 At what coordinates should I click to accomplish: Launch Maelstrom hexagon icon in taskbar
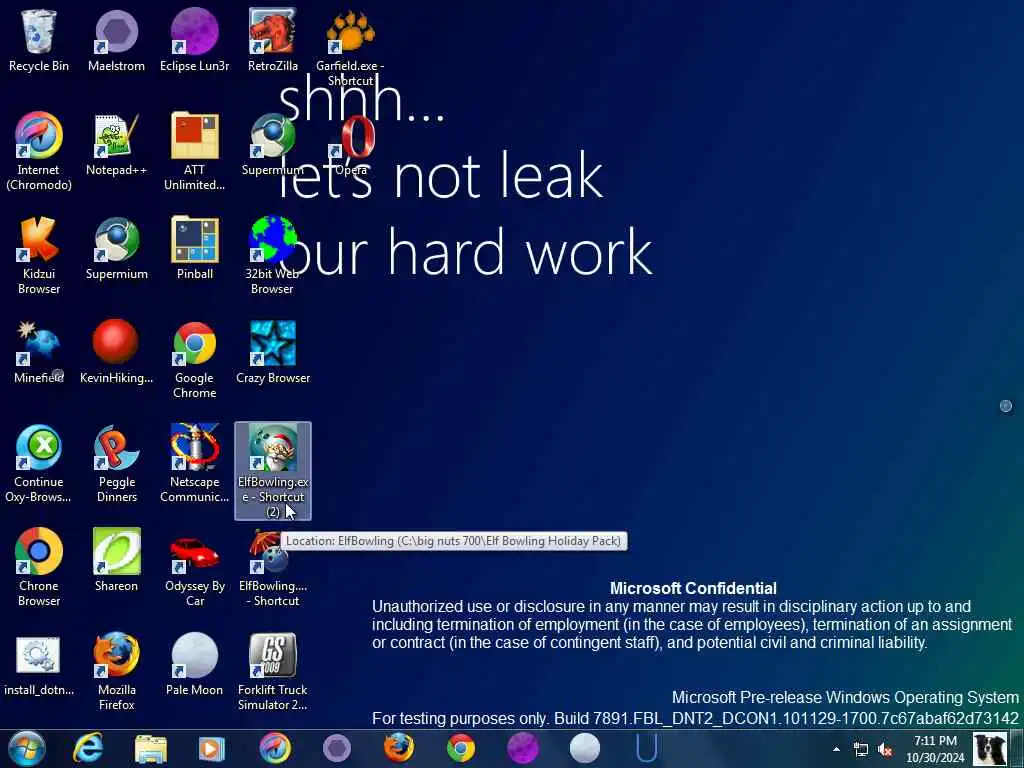tap(337, 748)
